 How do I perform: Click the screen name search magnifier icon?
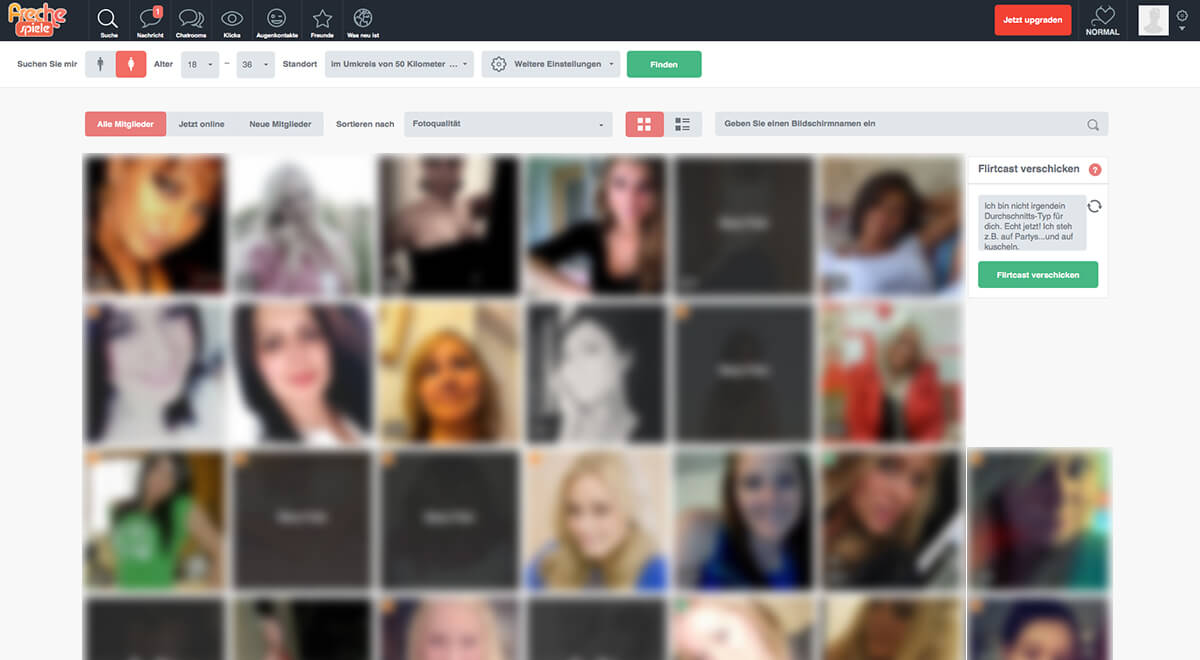[1093, 125]
